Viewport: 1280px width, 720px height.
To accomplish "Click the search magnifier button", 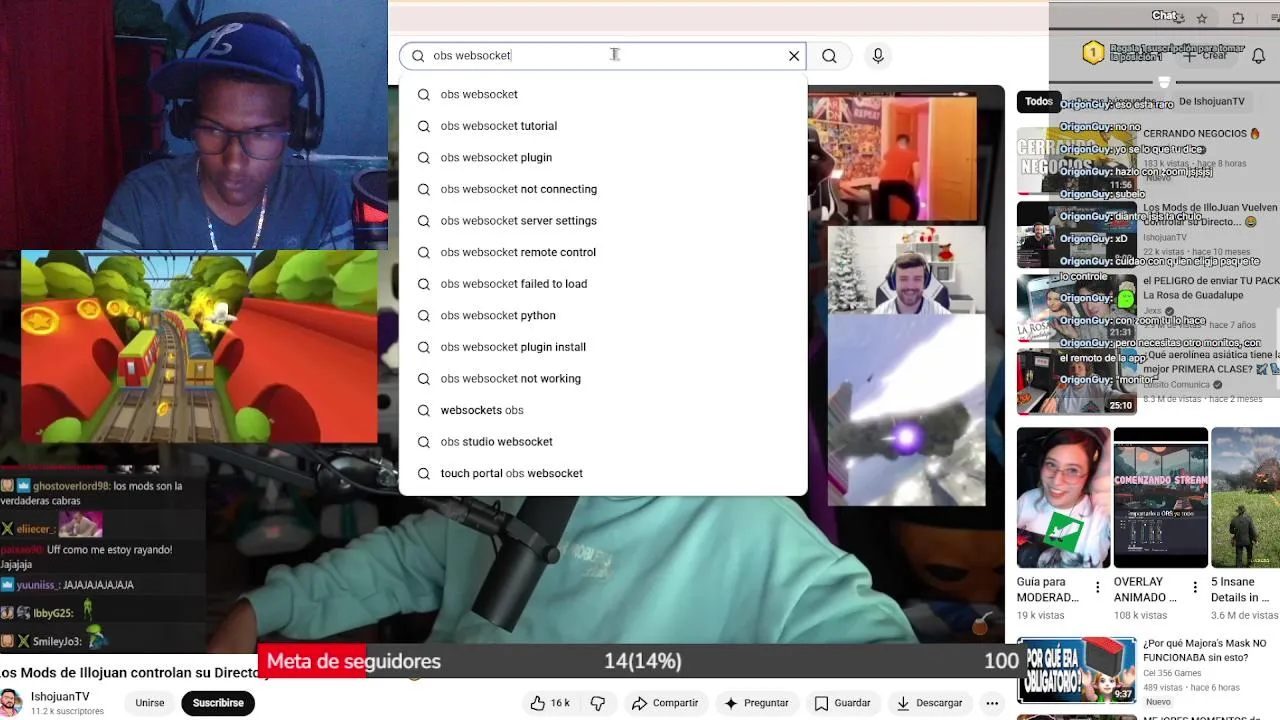I will (829, 56).
